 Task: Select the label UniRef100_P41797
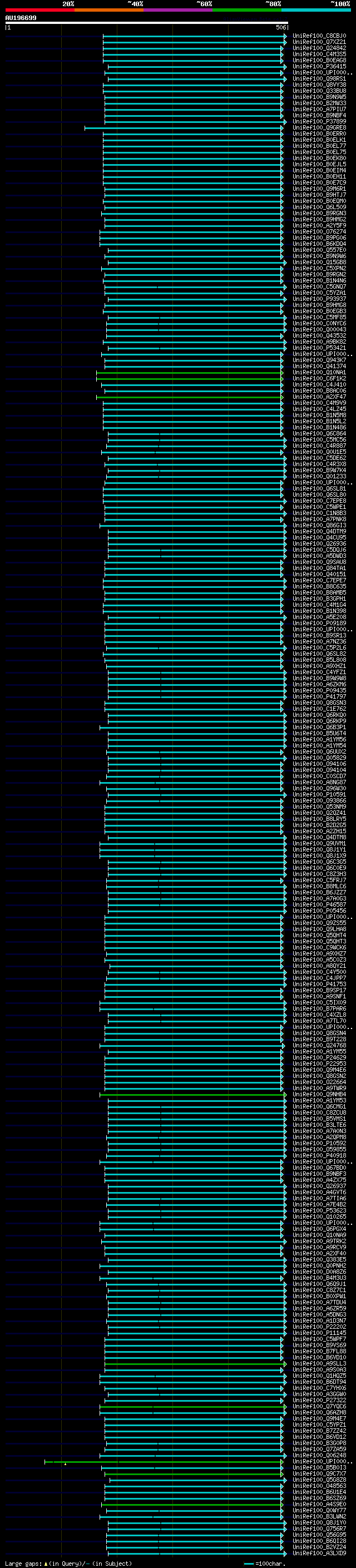tap(319, 696)
